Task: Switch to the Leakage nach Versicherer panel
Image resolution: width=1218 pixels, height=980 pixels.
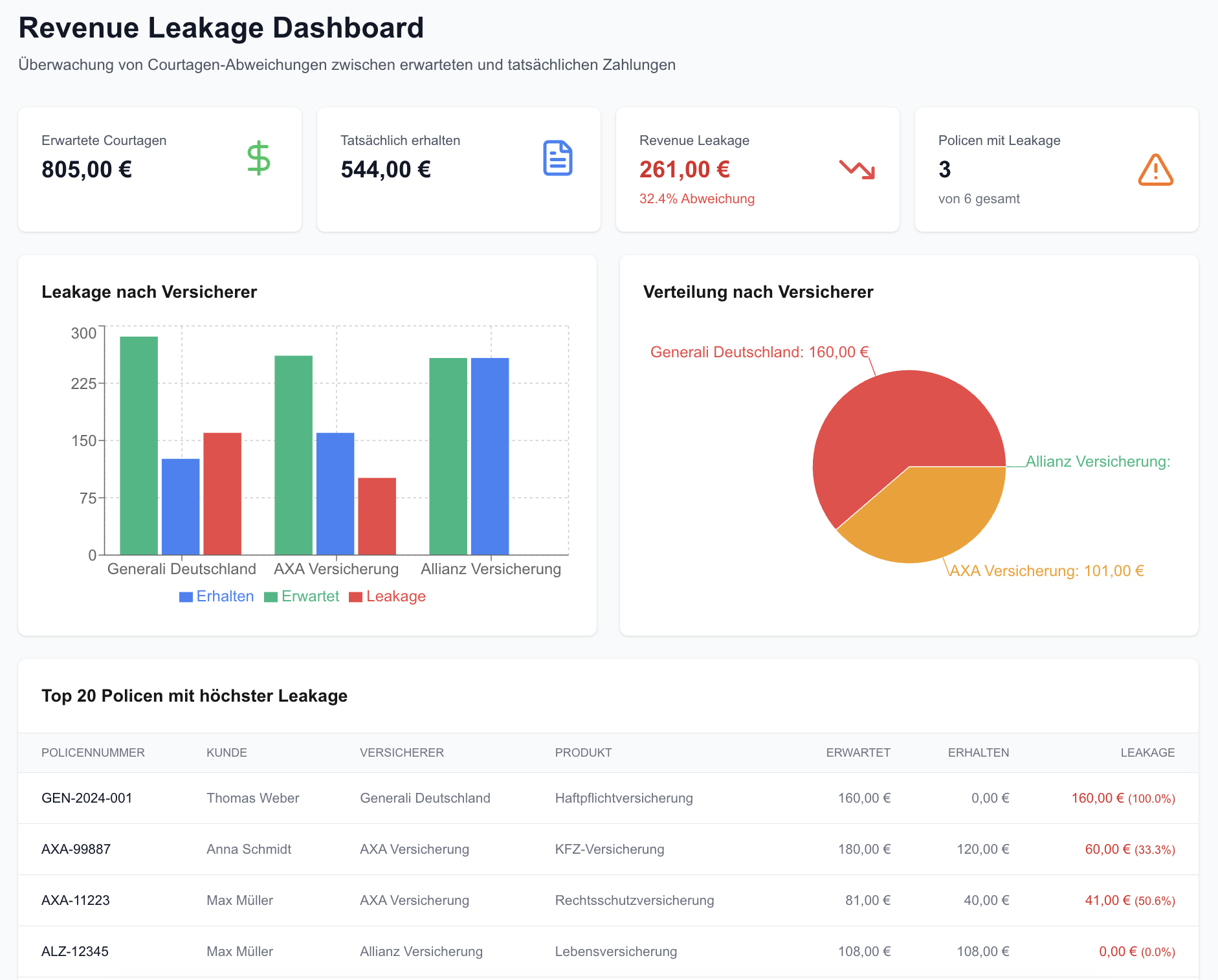Action: pos(149,292)
